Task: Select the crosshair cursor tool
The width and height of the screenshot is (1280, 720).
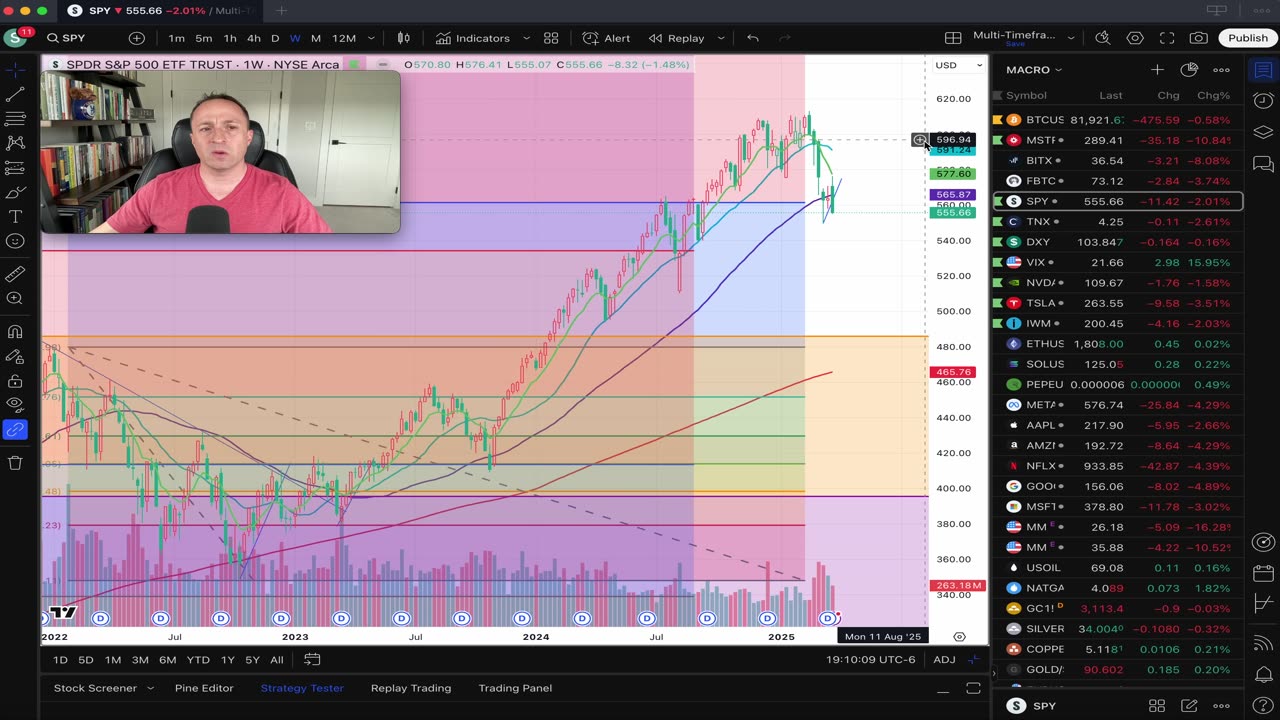Action: (x=15, y=70)
